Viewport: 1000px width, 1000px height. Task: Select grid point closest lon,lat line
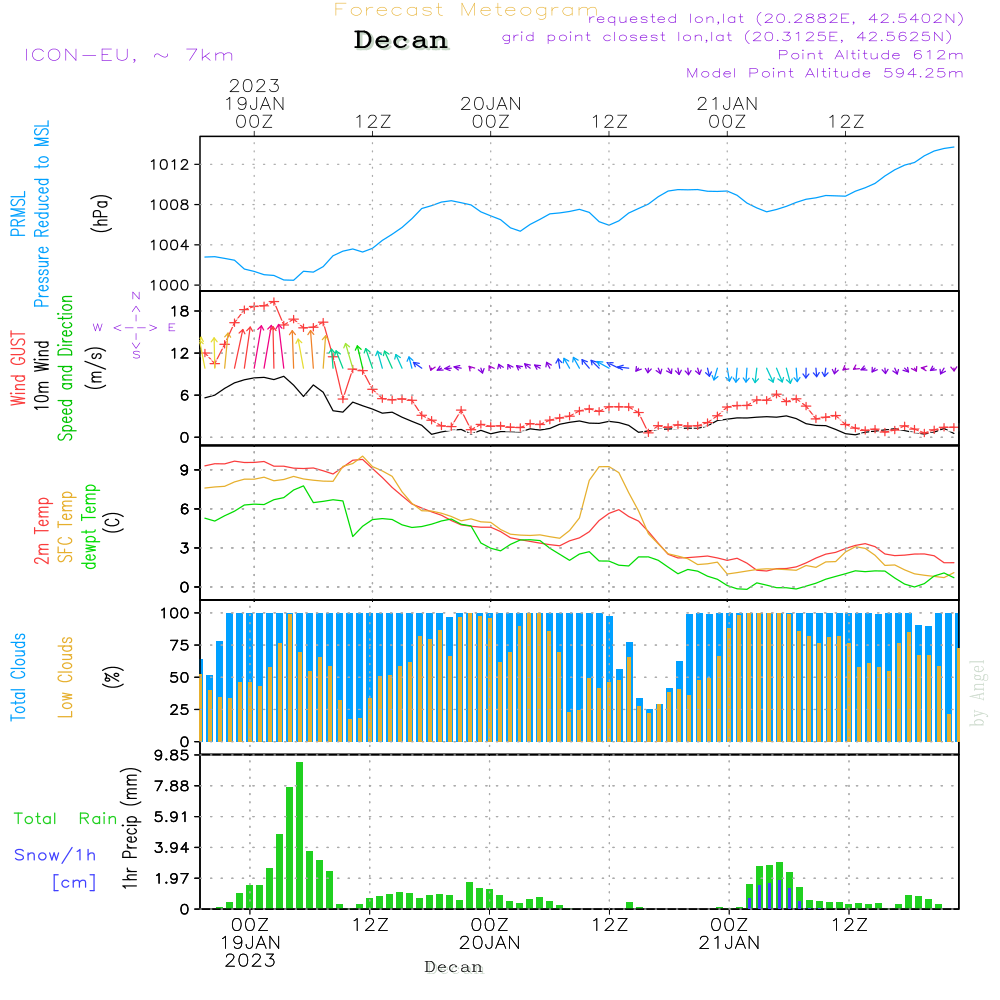(x=726, y=37)
